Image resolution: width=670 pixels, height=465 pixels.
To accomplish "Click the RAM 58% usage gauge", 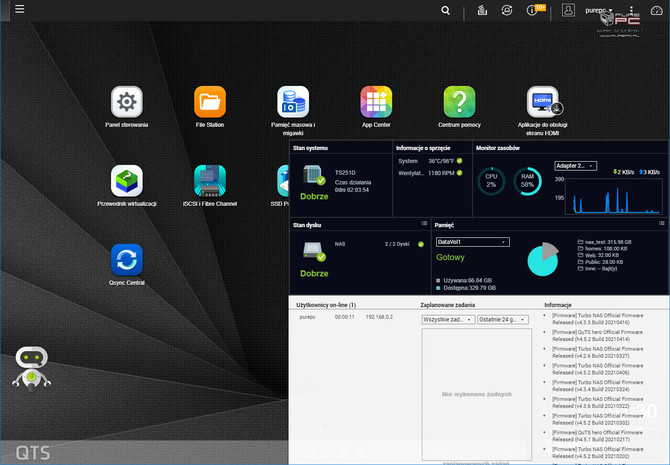I will point(527,181).
